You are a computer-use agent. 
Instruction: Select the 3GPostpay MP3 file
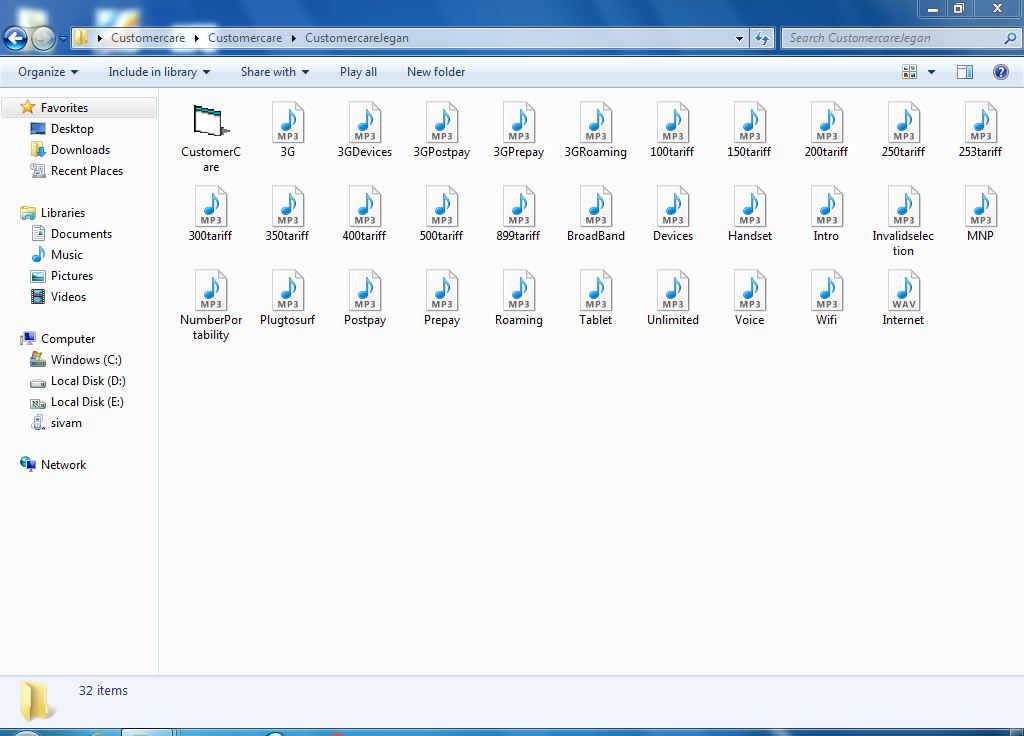(x=442, y=130)
